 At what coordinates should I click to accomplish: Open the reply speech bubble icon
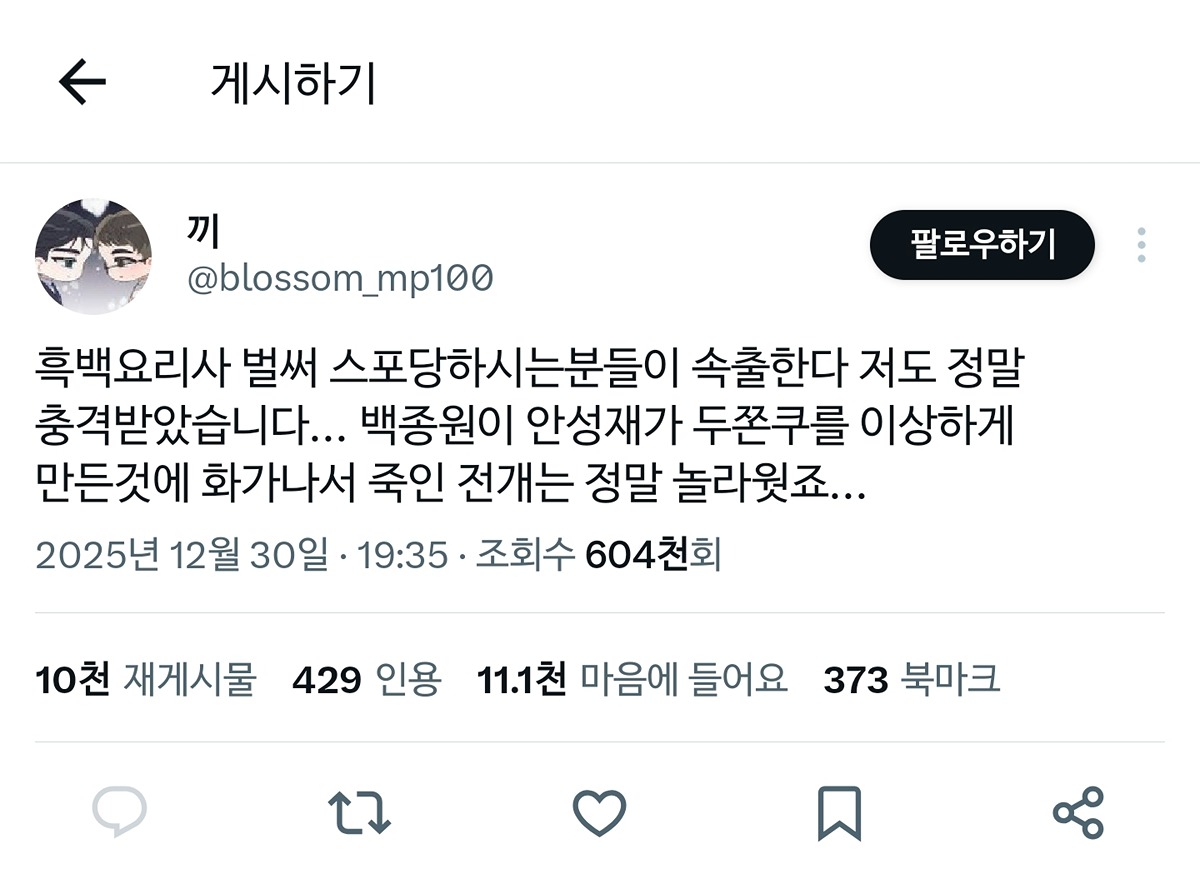[x=120, y=812]
